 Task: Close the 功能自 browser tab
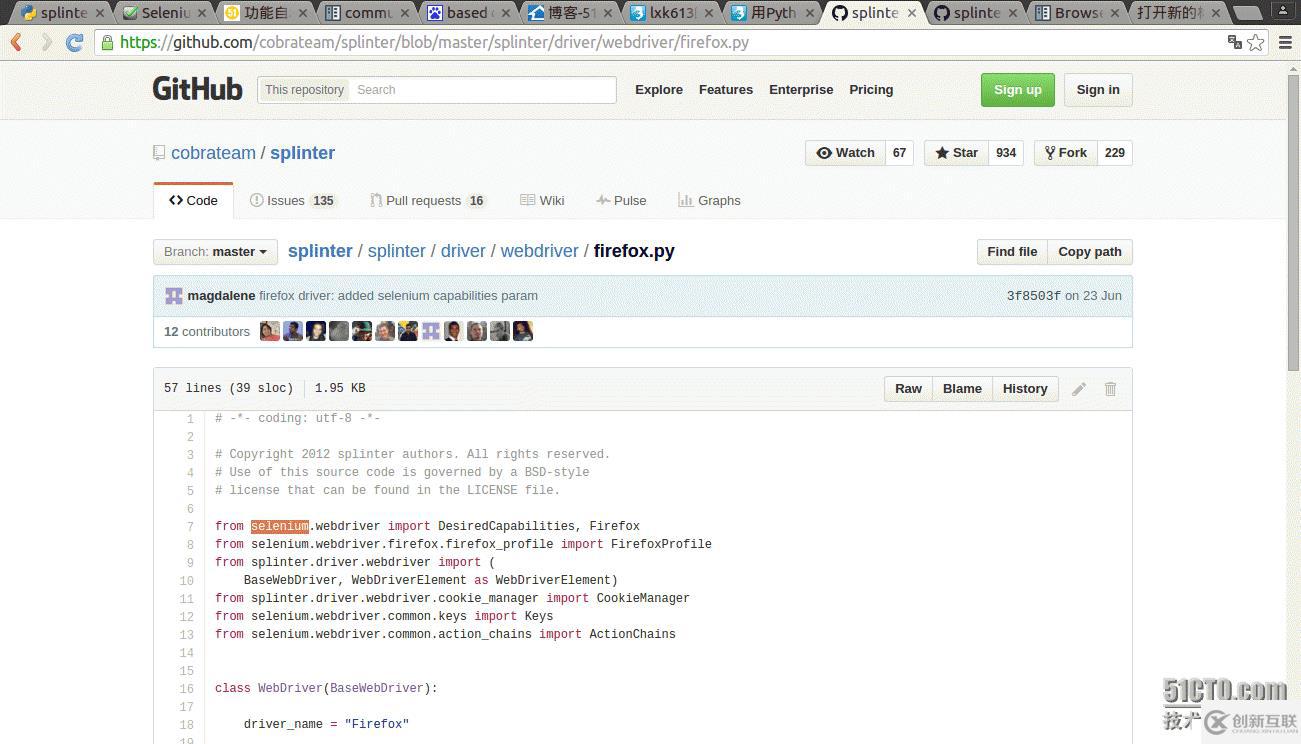tap(305, 13)
